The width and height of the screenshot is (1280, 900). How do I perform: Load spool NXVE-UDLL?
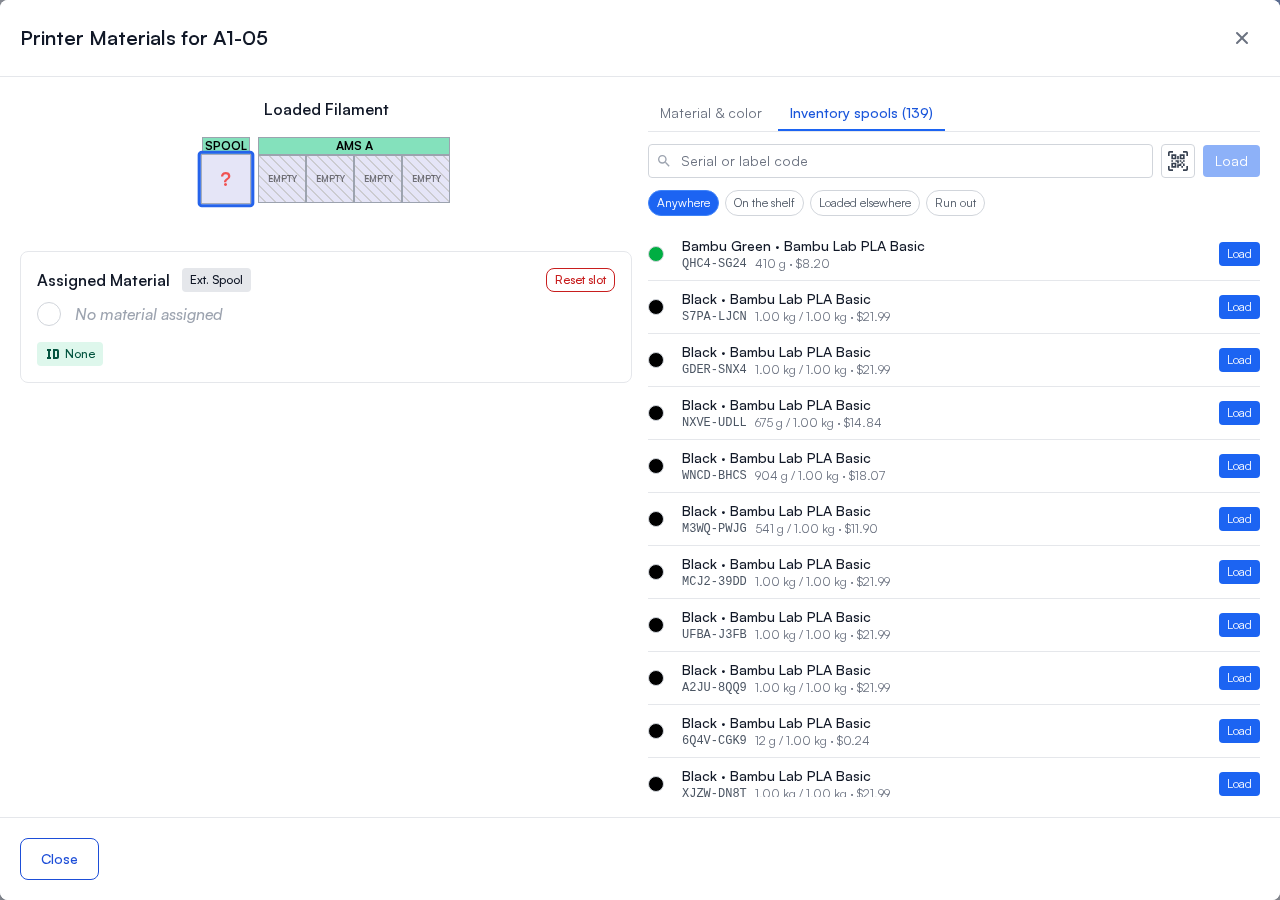point(1239,413)
